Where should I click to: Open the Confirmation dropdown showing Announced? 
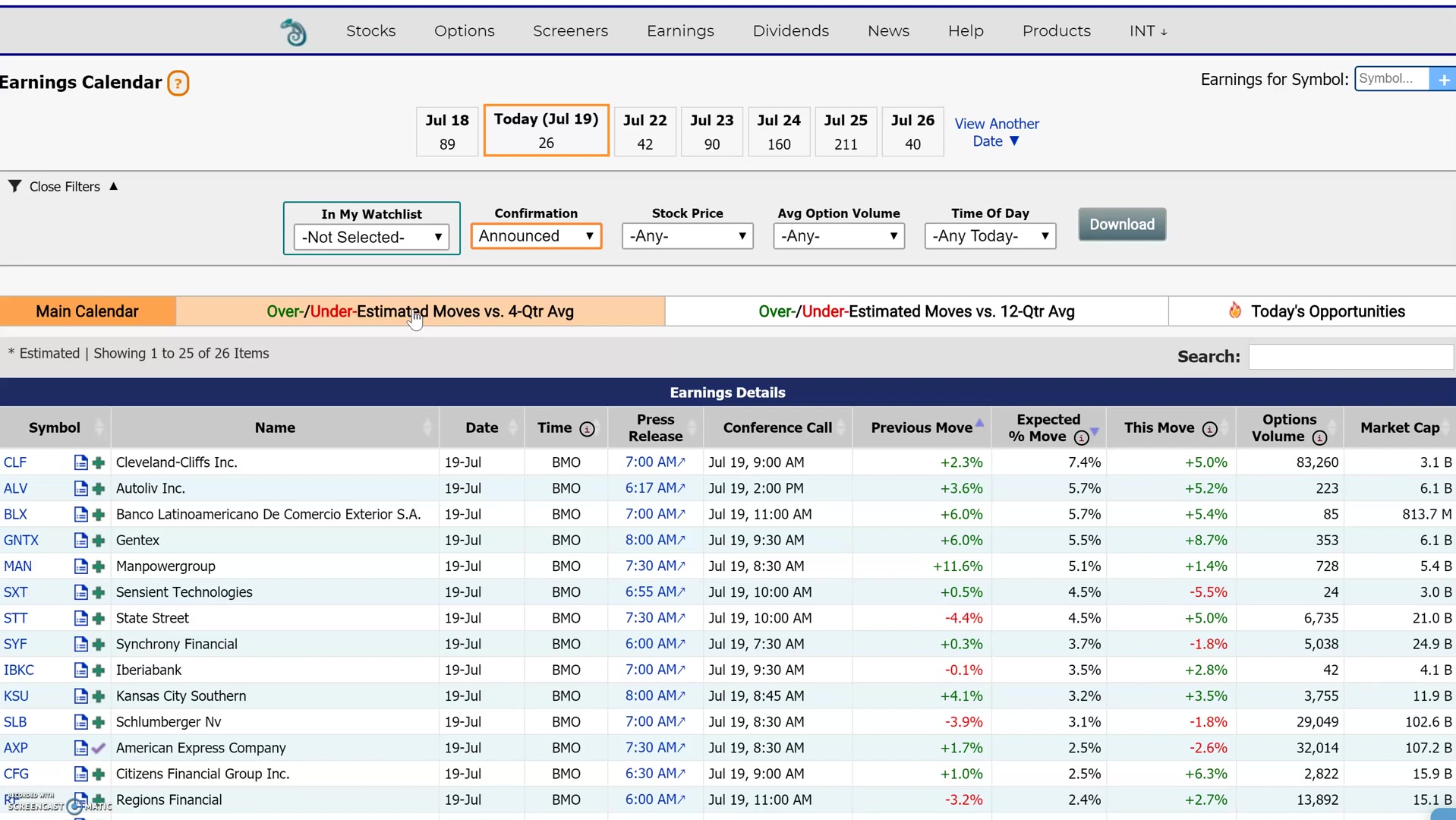pos(536,236)
